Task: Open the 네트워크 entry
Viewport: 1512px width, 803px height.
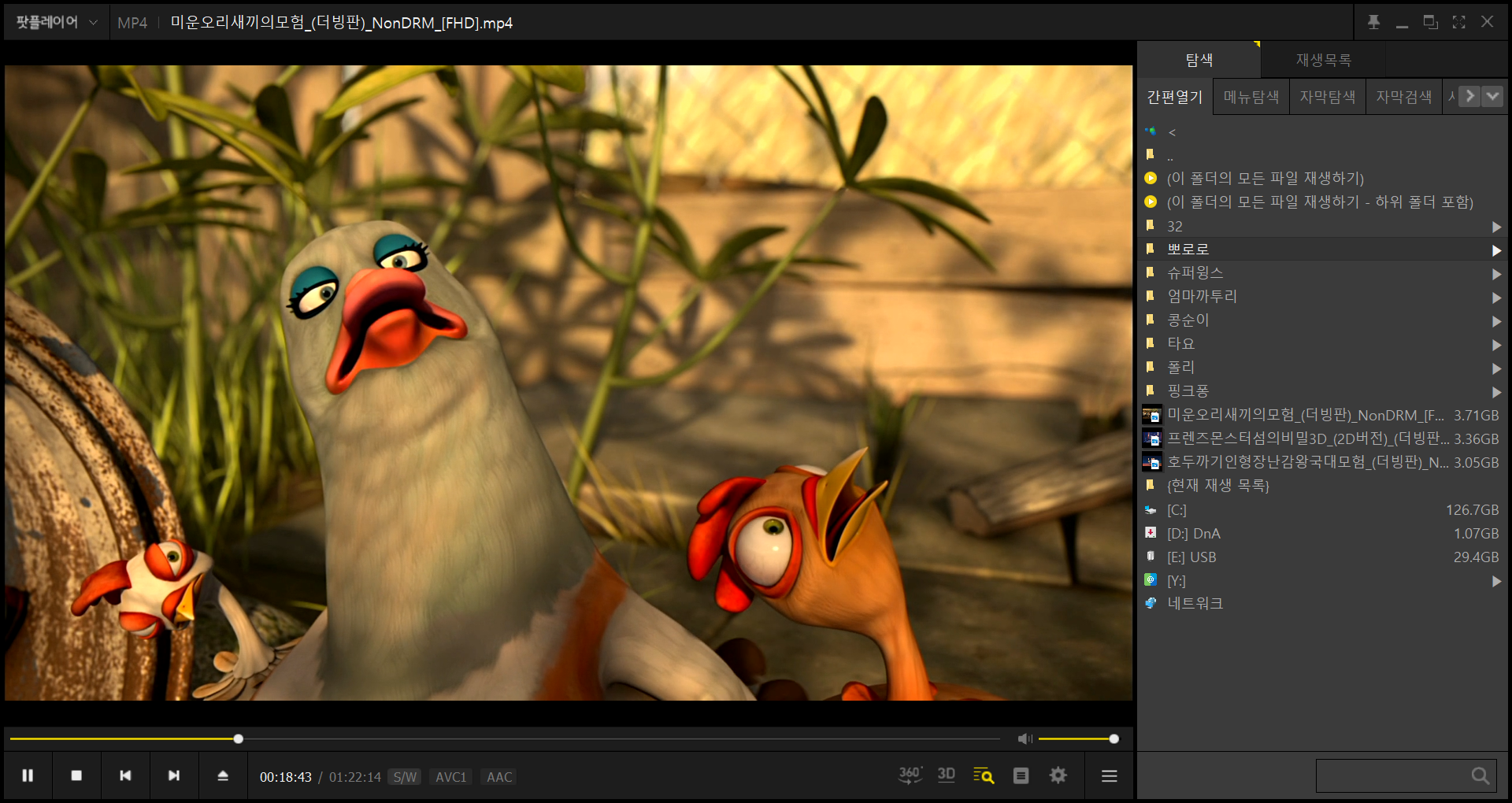Action: [1323, 604]
